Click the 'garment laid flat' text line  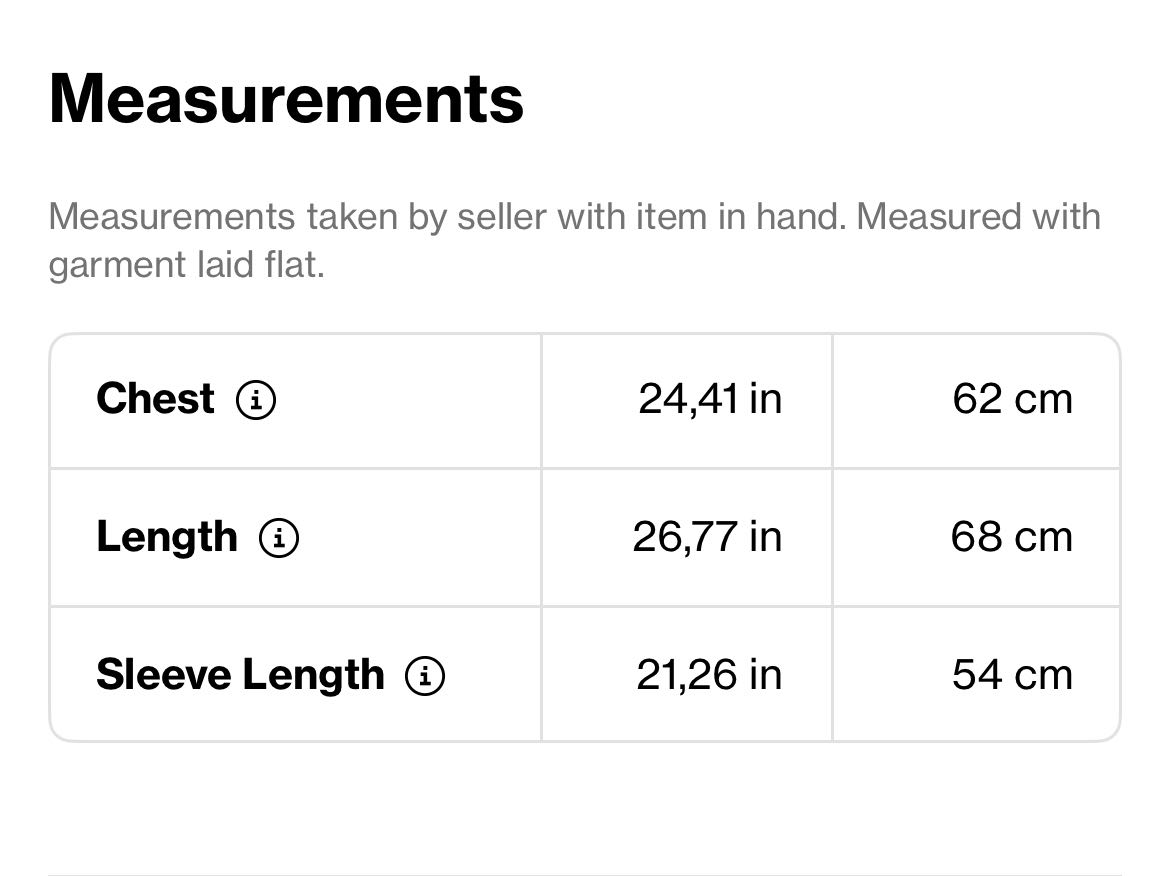(187, 265)
